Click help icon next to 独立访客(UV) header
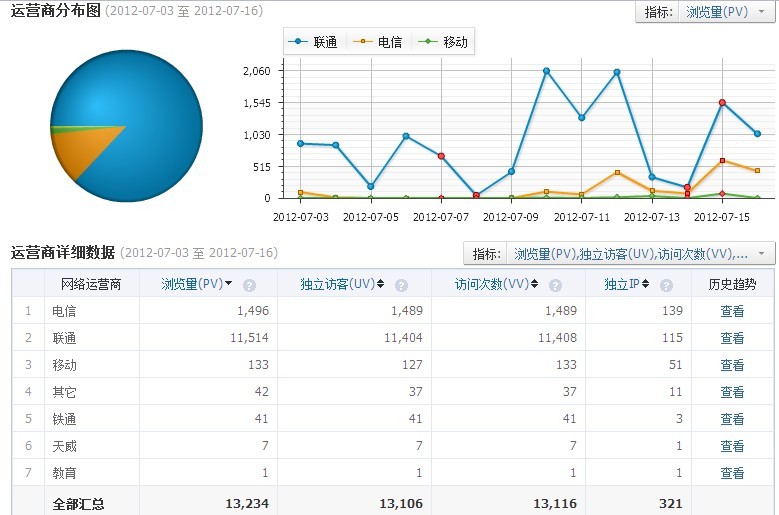This screenshot has width=779, height=515. click(401, 285)
